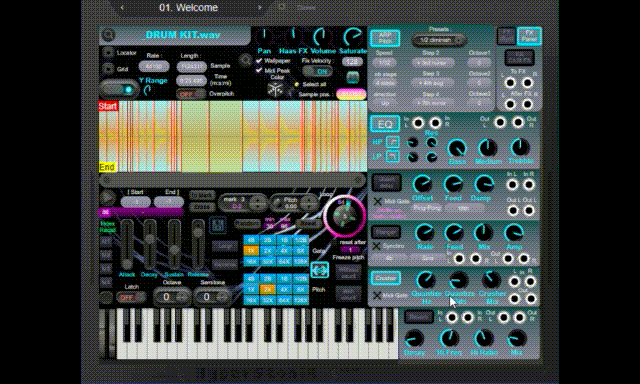The width and height of the screenshot is (640, 384).
Task: Click the delay Offset knob
Action: coord(422,184)
